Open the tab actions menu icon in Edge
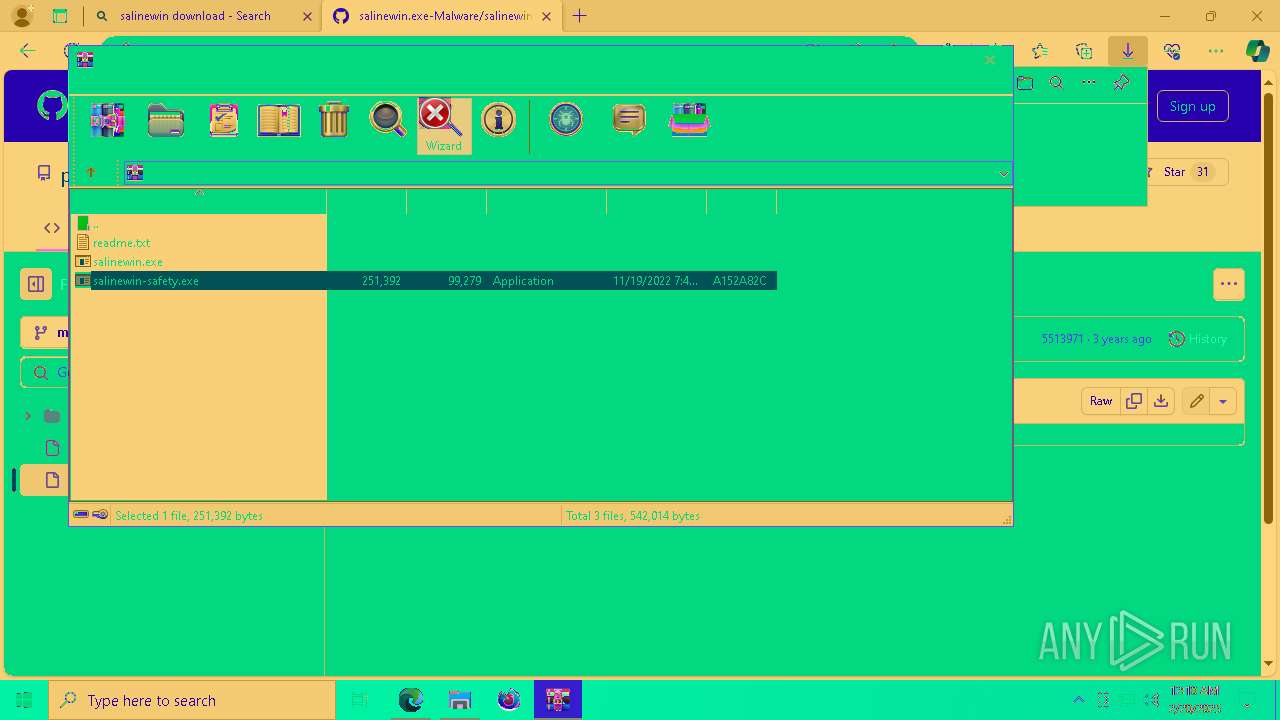 click(60, 16)
